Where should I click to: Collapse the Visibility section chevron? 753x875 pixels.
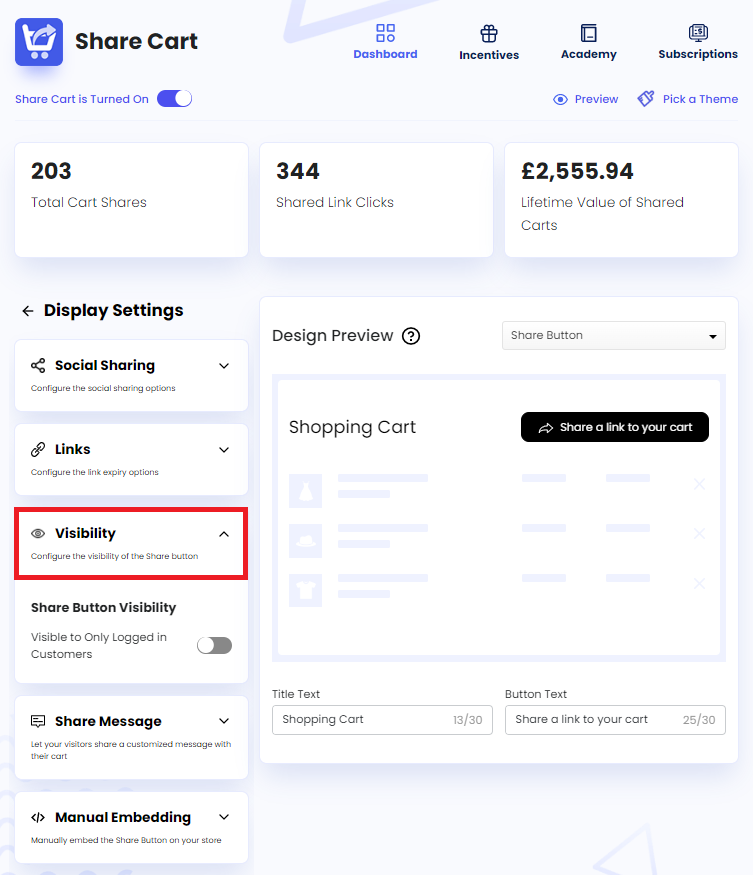pos(224,534)
